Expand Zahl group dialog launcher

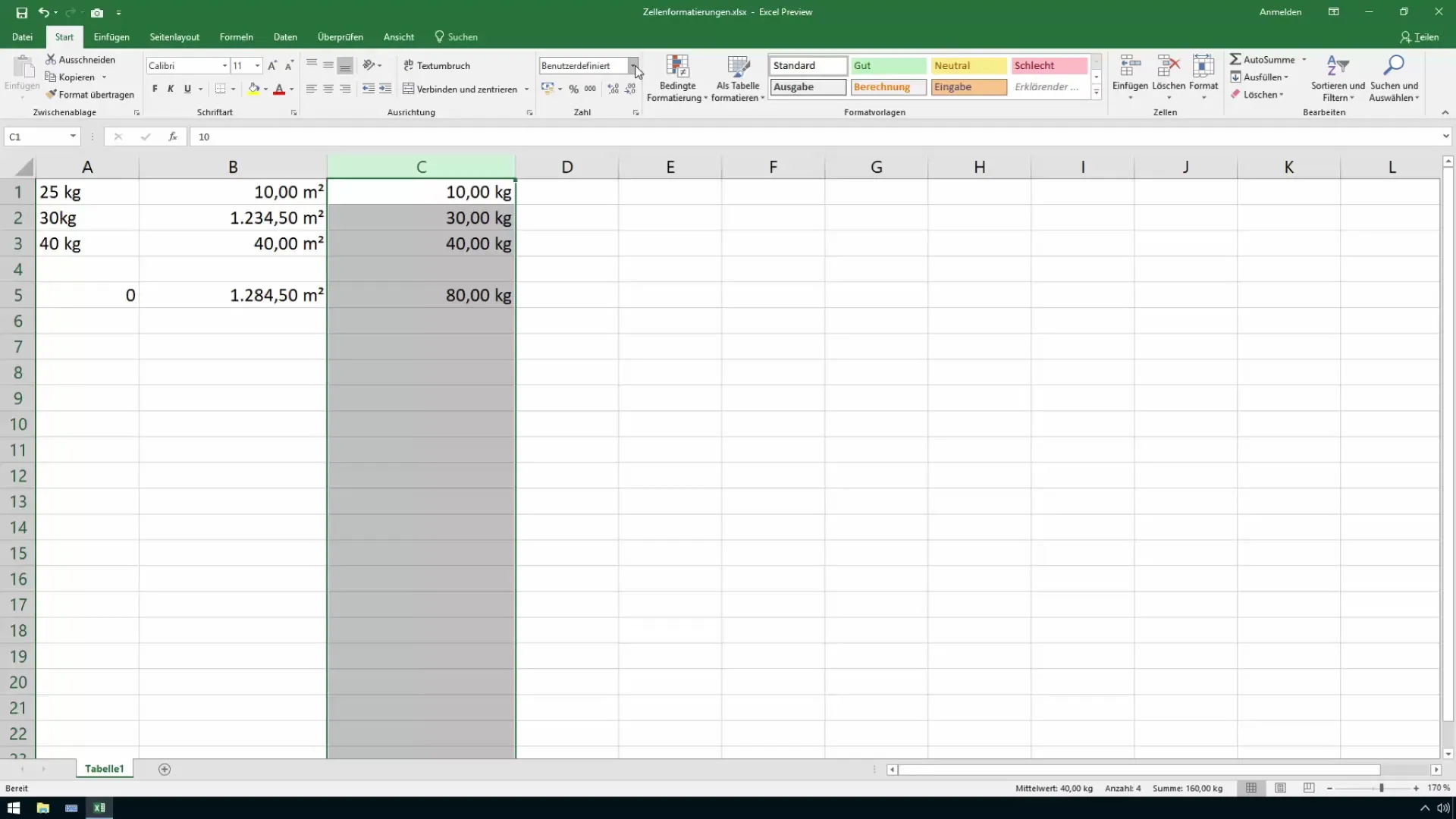pyautogui.click(x=636, y=112)
